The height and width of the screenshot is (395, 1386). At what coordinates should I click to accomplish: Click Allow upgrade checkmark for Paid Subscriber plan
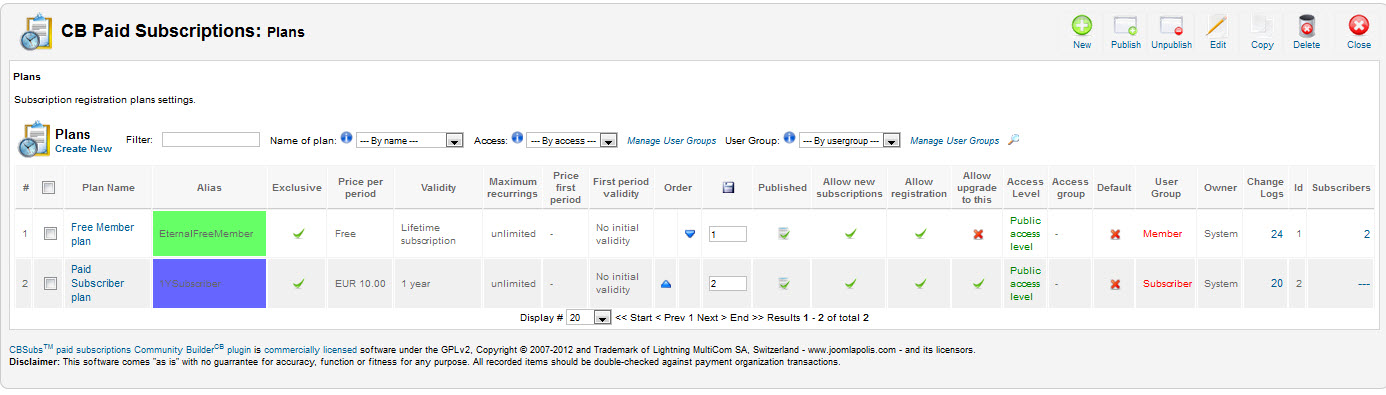pyautogui.click(x=978, y=284)
